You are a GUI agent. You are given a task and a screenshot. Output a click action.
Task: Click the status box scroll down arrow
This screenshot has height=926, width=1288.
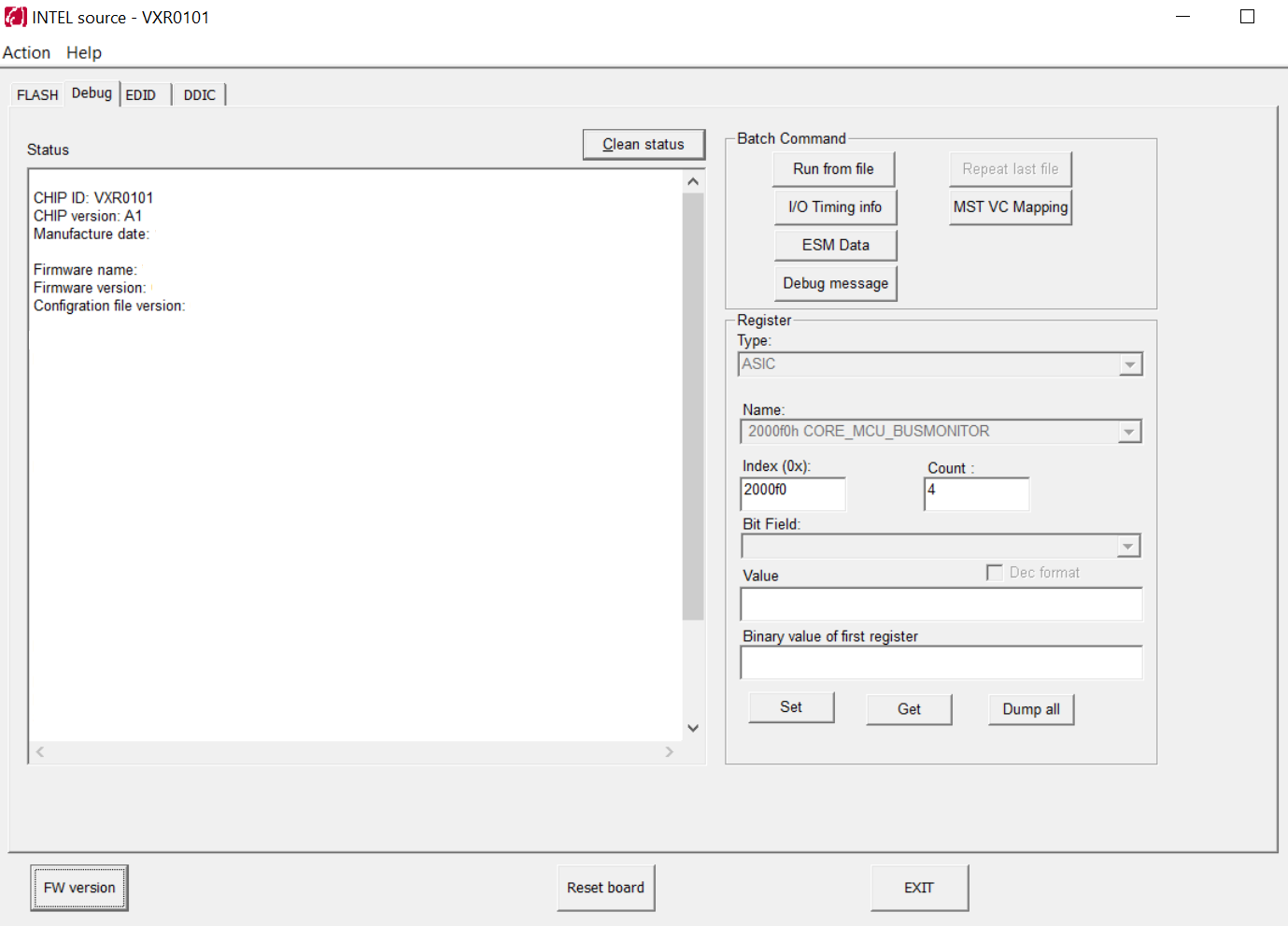tap(693, 728)
